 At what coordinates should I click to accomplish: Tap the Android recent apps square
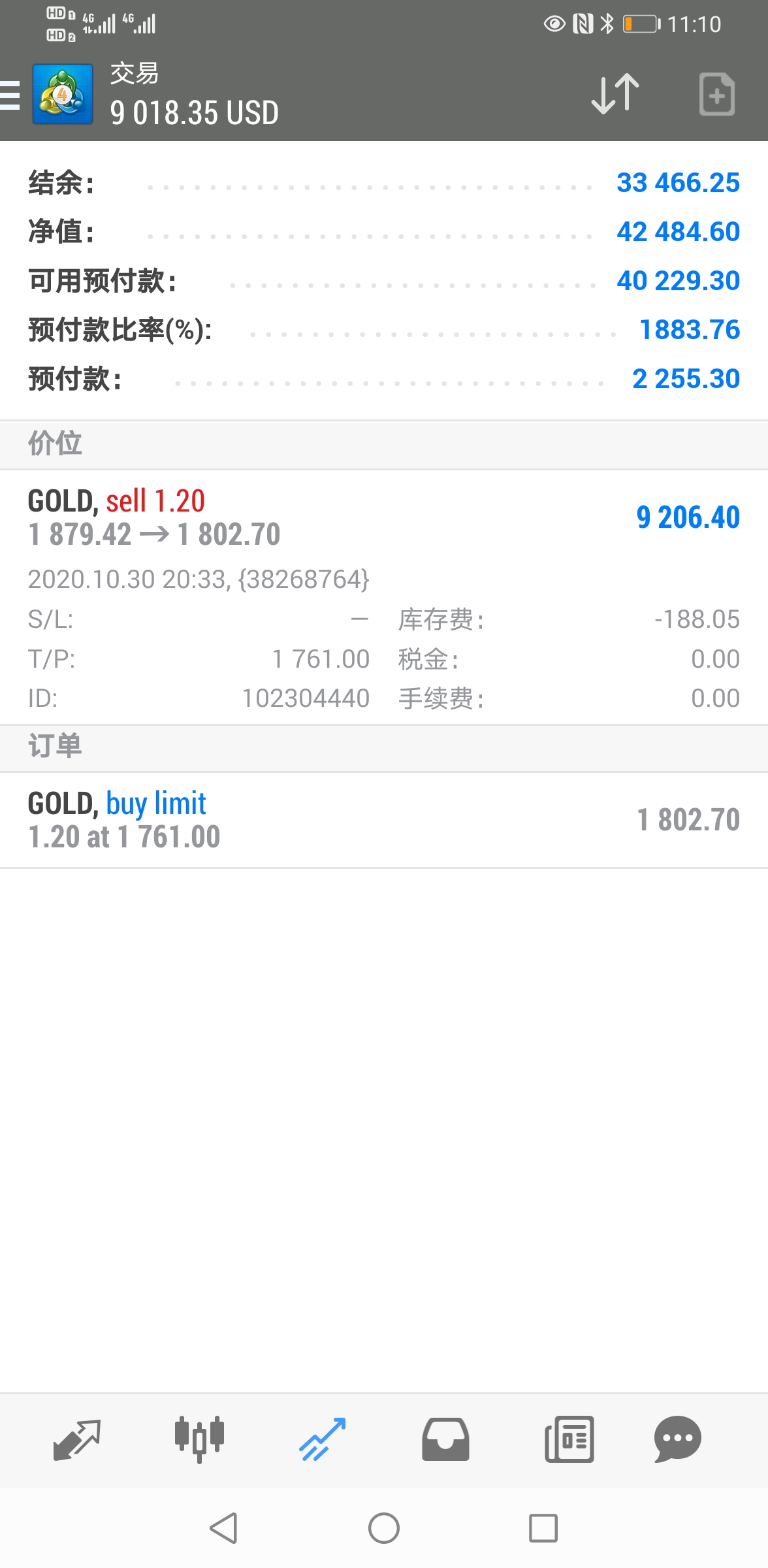543,1528
